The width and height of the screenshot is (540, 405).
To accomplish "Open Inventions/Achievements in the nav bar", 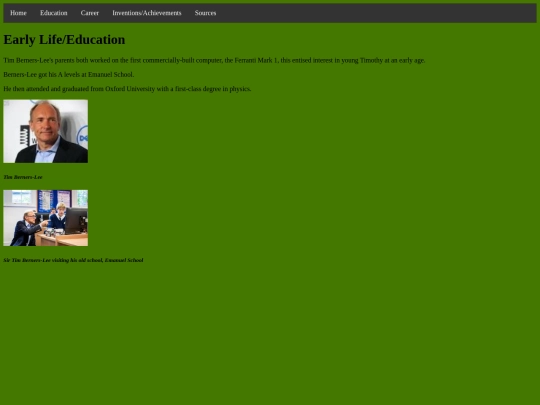I will click(147, 13).
